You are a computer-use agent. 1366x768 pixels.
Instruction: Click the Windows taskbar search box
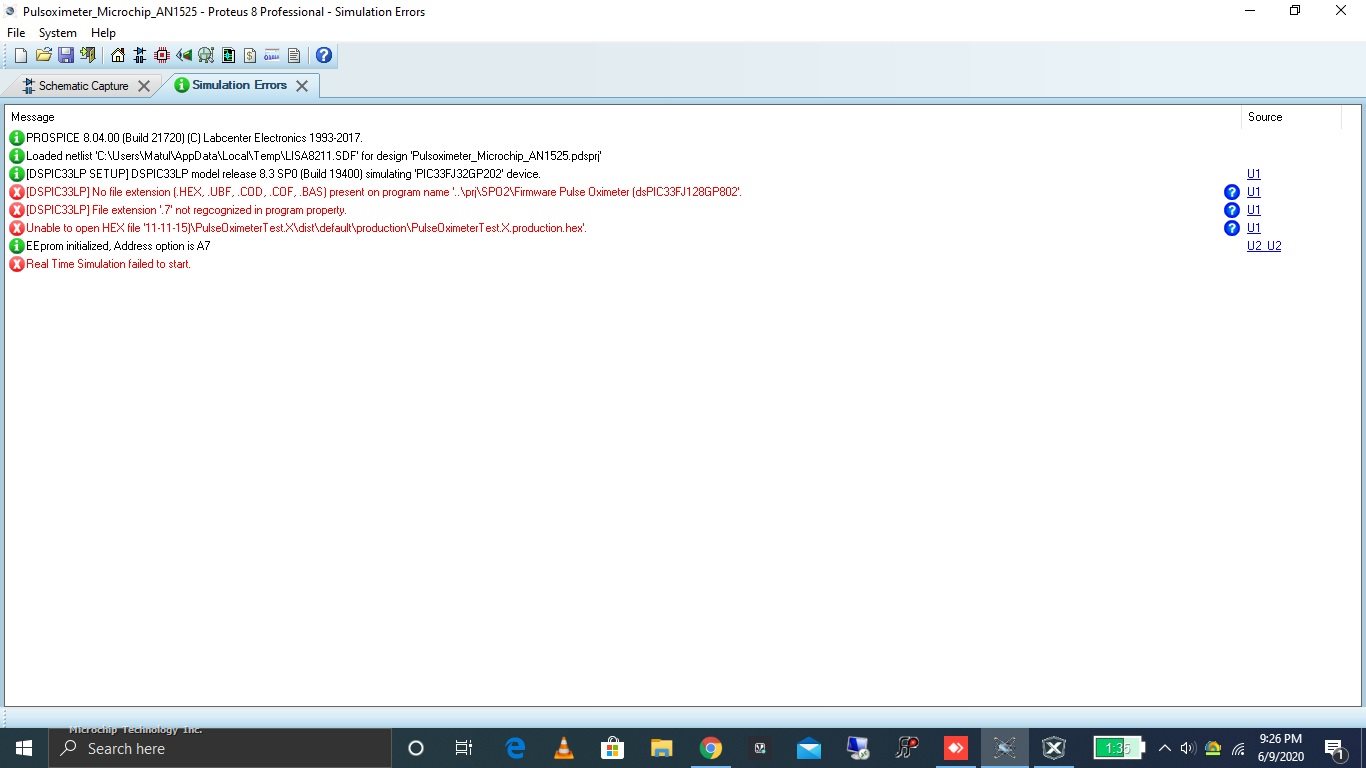click(x=220, y=748)
